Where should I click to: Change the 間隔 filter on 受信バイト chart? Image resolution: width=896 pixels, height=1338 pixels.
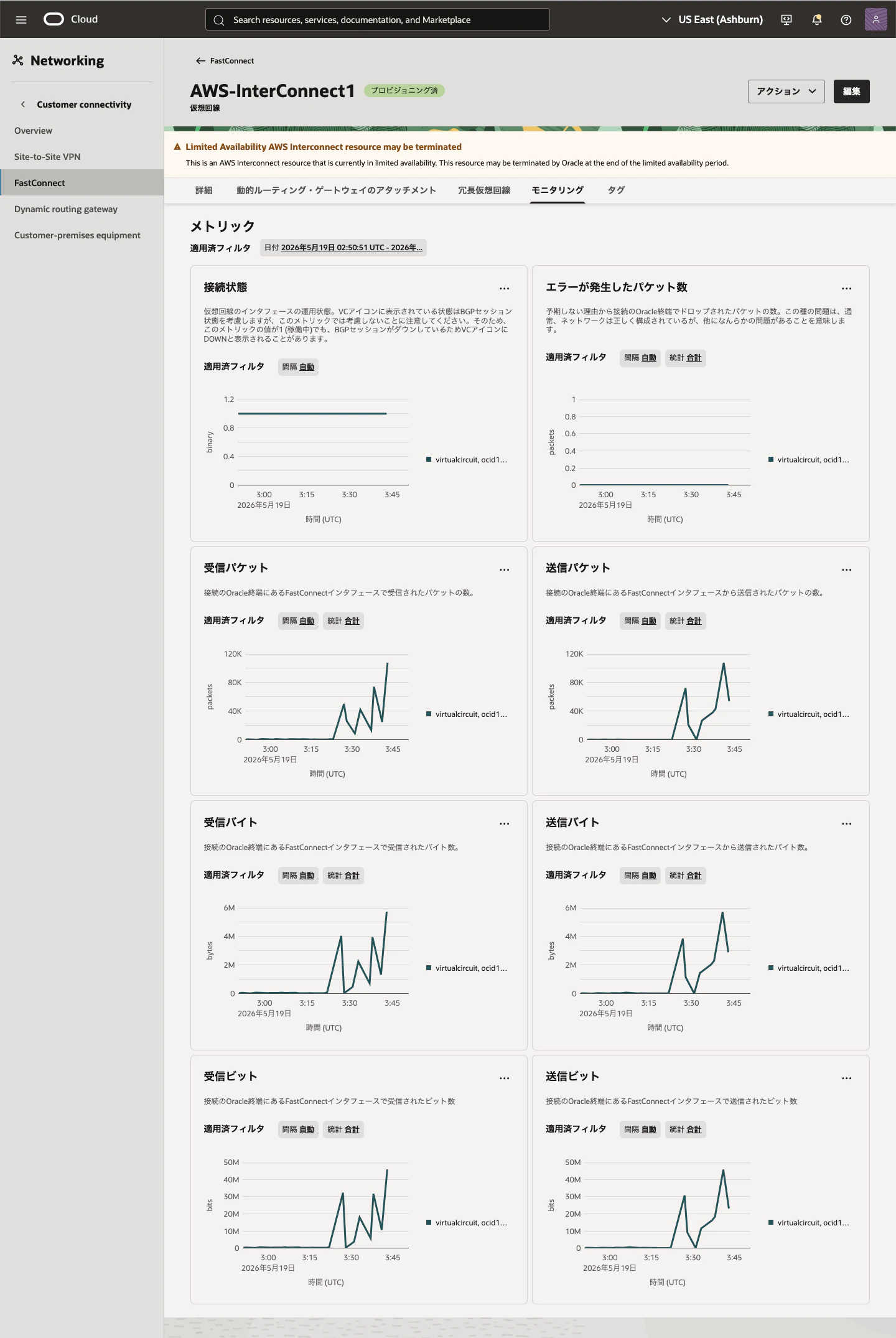298,876
